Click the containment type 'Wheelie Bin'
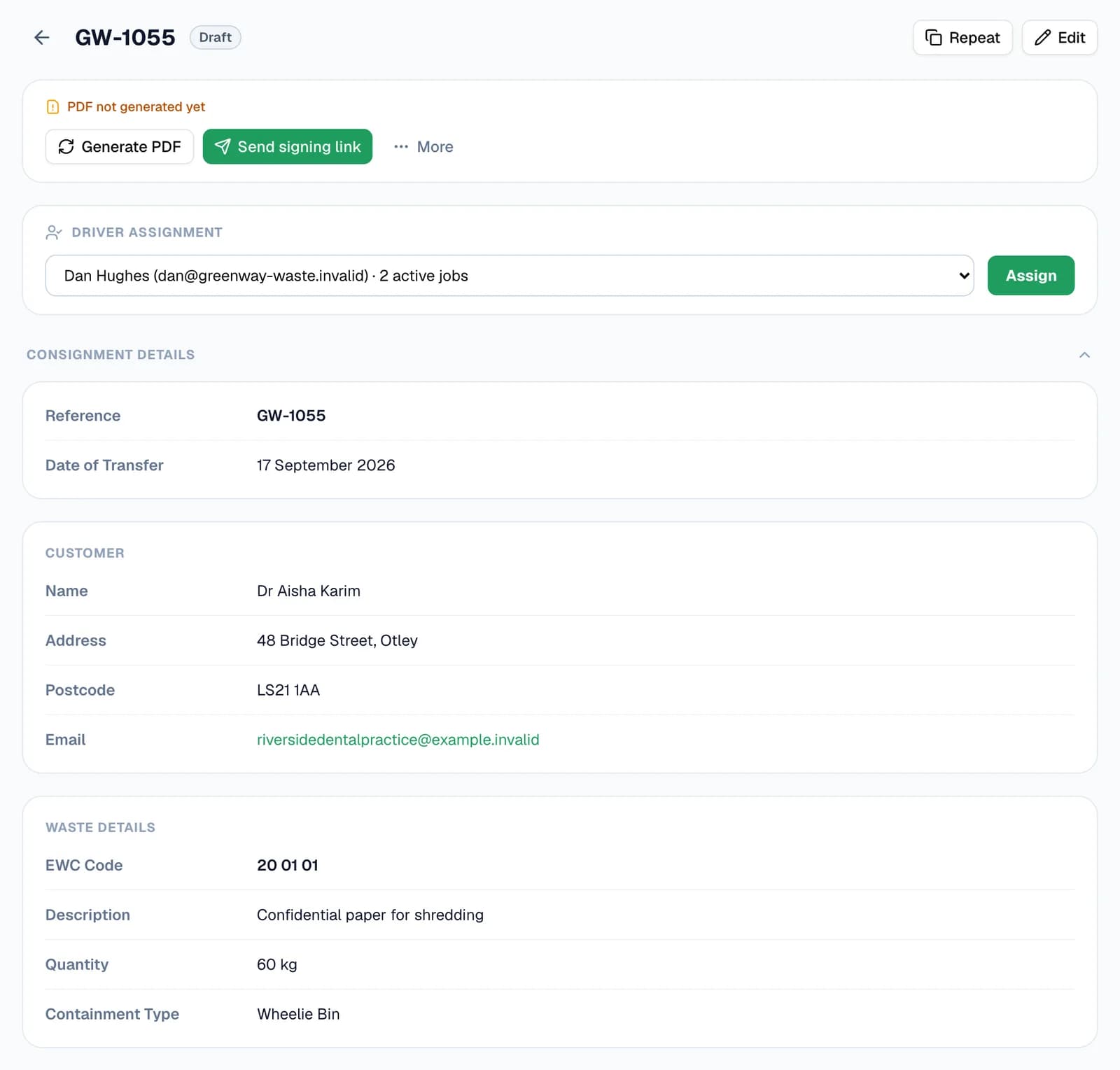This screenshot has width=1120, height=1070. [298, 1014]
